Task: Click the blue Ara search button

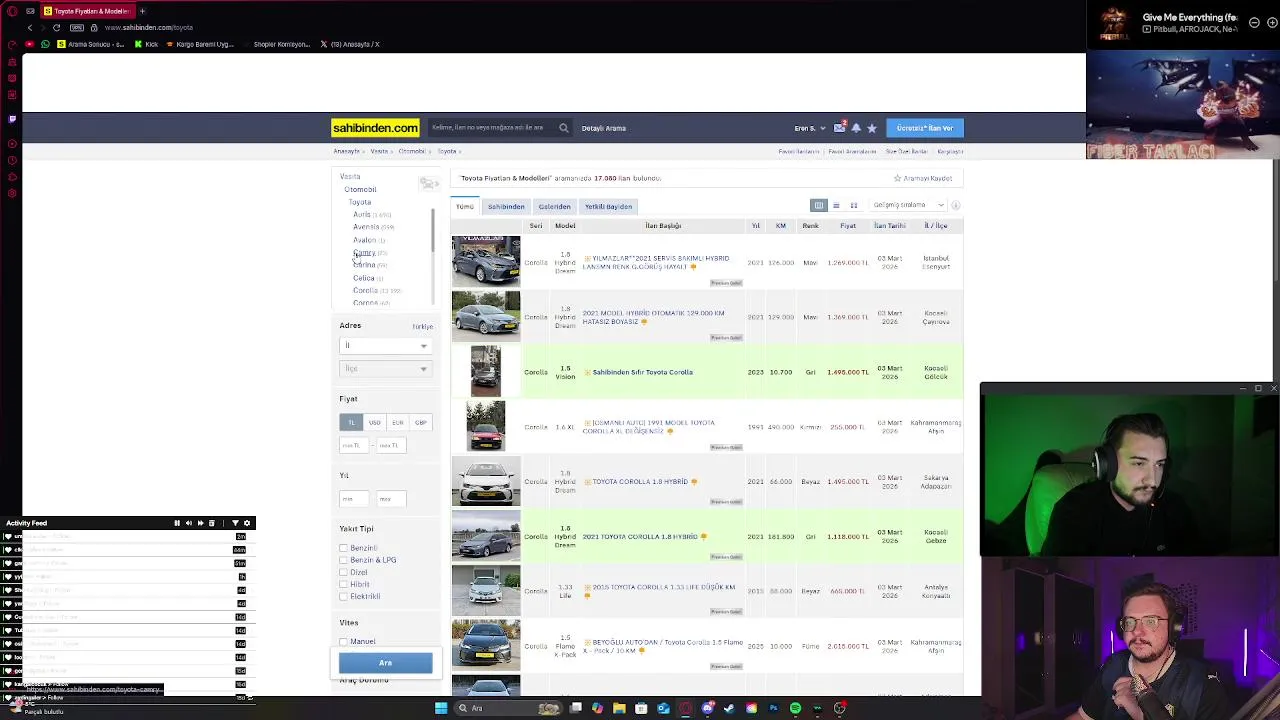Action: pos(385,663)
